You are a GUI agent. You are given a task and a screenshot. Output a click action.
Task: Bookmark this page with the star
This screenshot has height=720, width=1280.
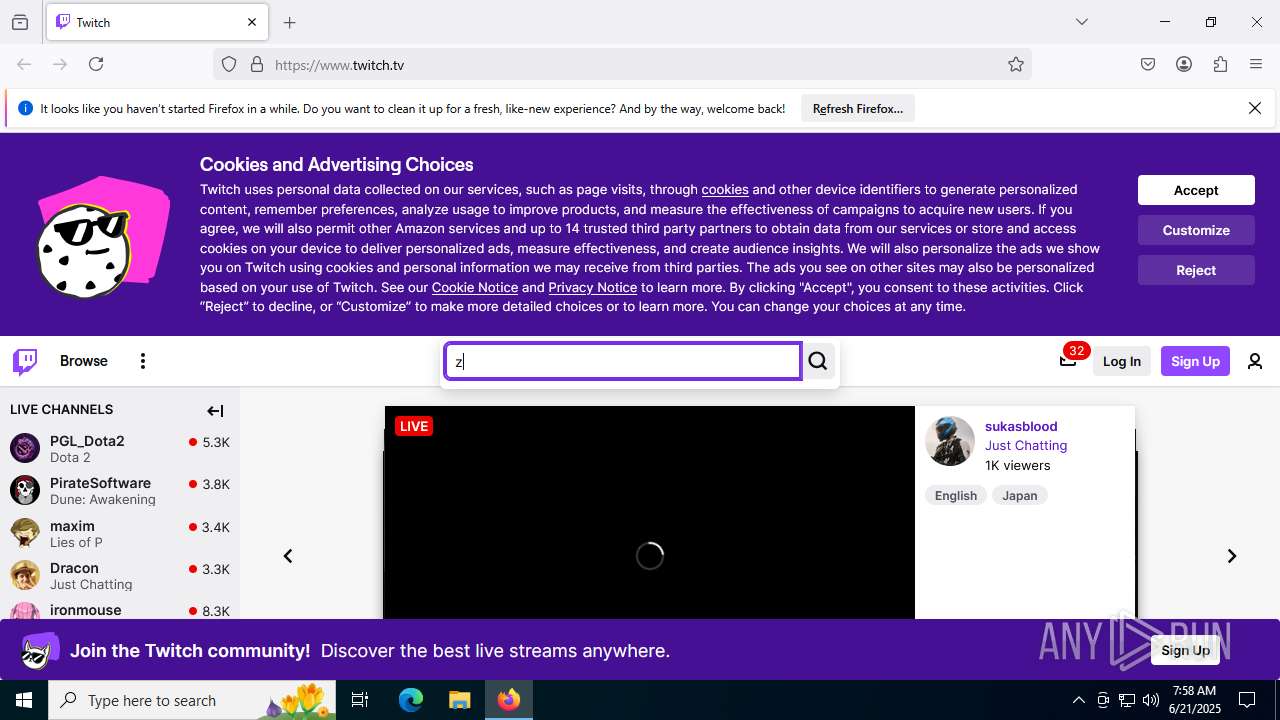click(1016, 64)
